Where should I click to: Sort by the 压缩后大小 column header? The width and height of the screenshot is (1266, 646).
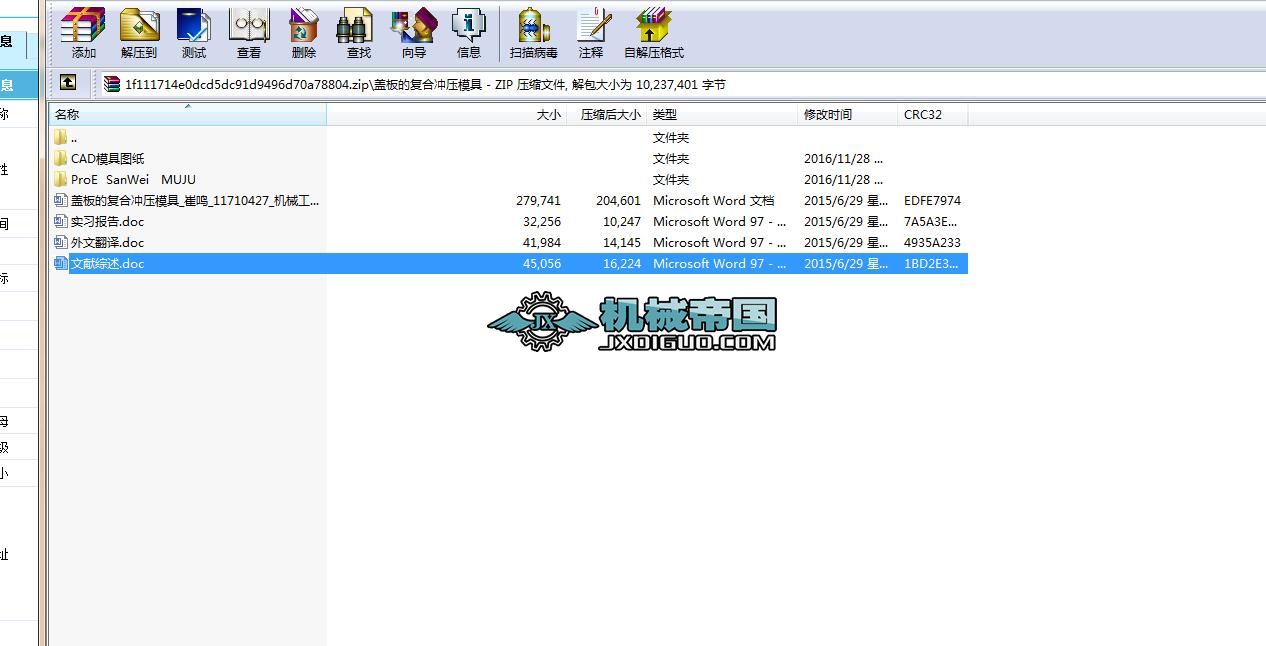tap(607, 114)
